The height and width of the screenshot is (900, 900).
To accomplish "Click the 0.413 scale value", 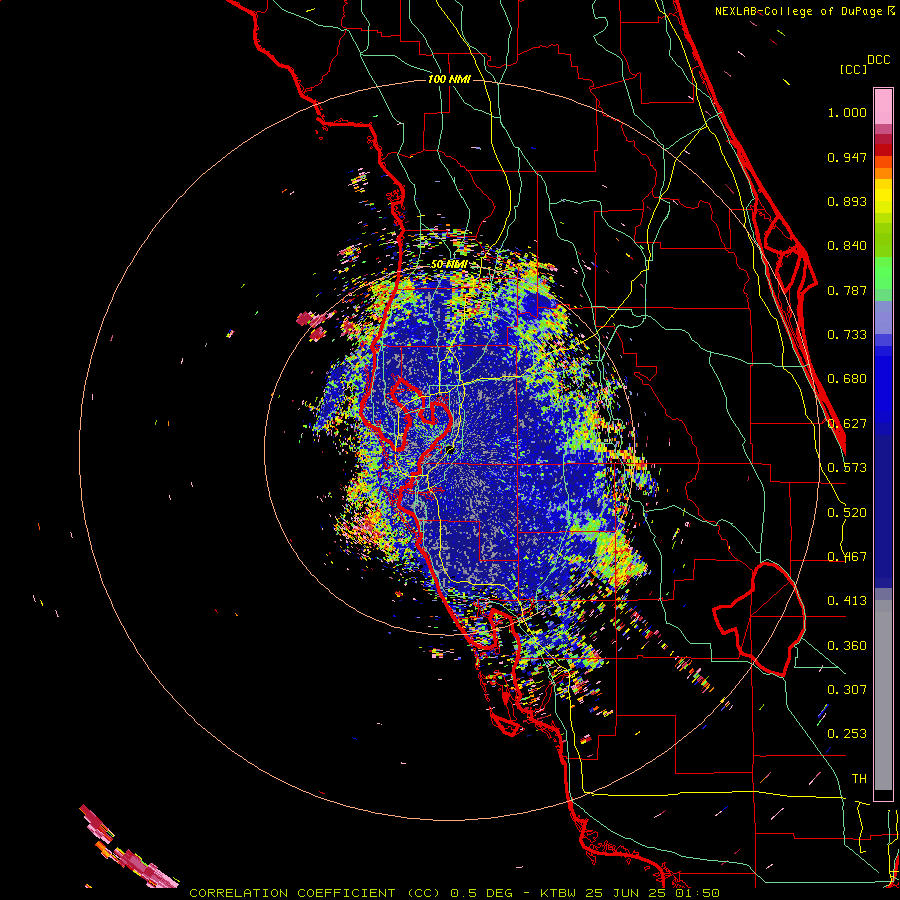I will pyautogui.click(x=847, y=601).
